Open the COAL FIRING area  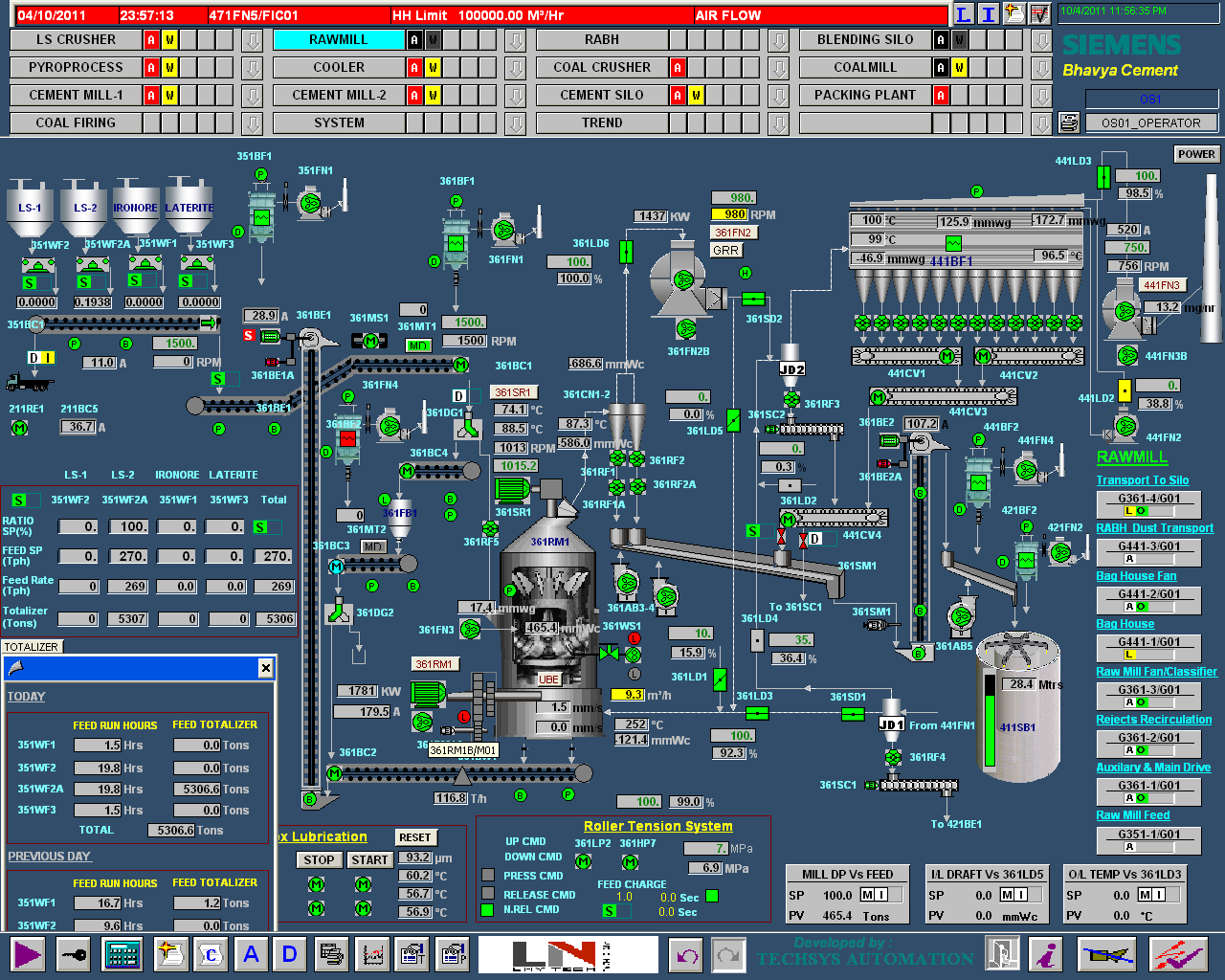click(76, 123)
